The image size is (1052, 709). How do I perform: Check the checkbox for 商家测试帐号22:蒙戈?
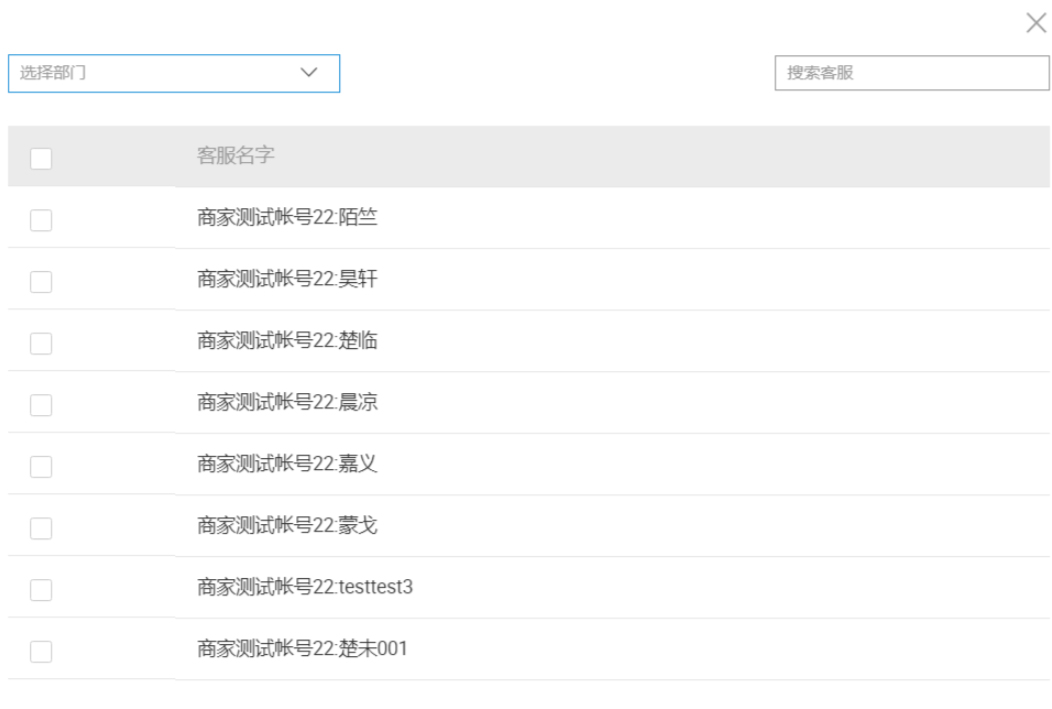point(41,527)
